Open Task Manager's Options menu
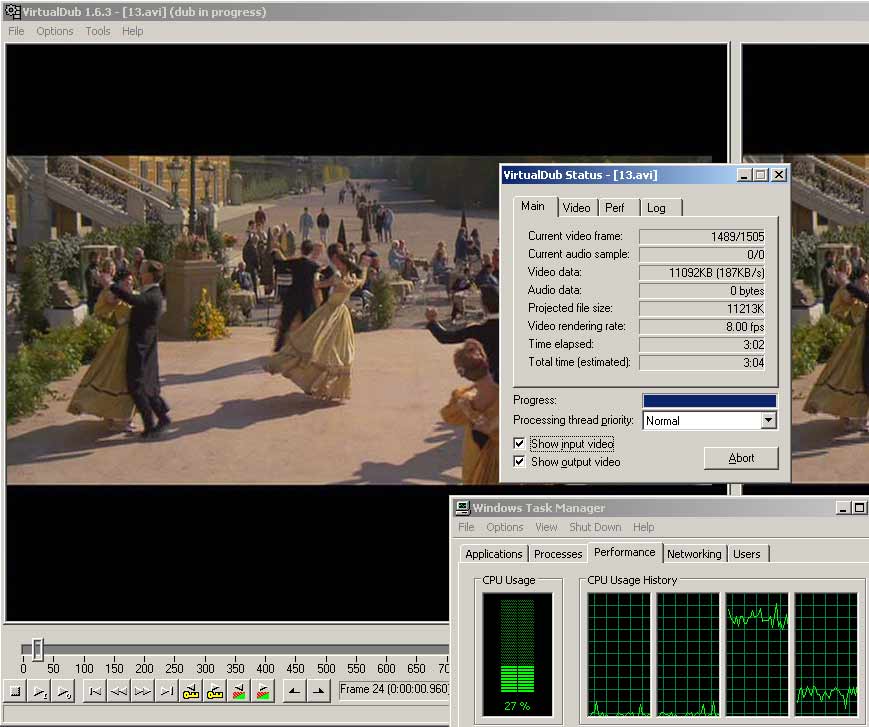869x727 pixels. [x=505, y=527]
